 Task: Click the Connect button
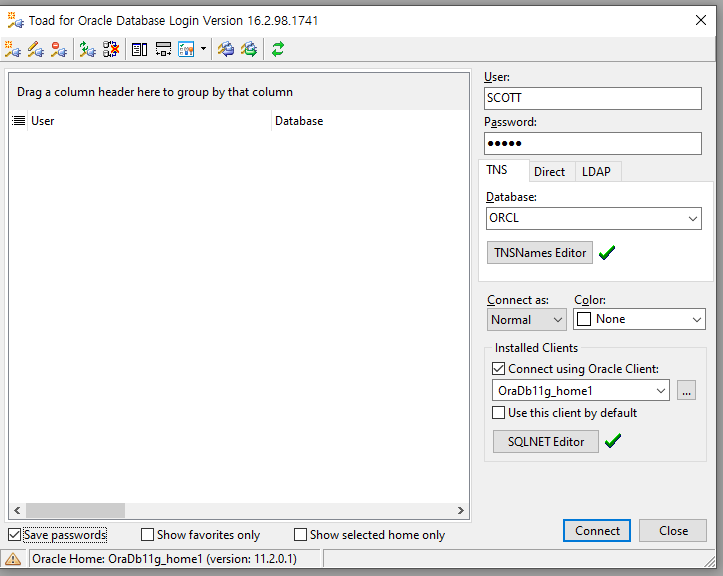(x=597, y=531)
